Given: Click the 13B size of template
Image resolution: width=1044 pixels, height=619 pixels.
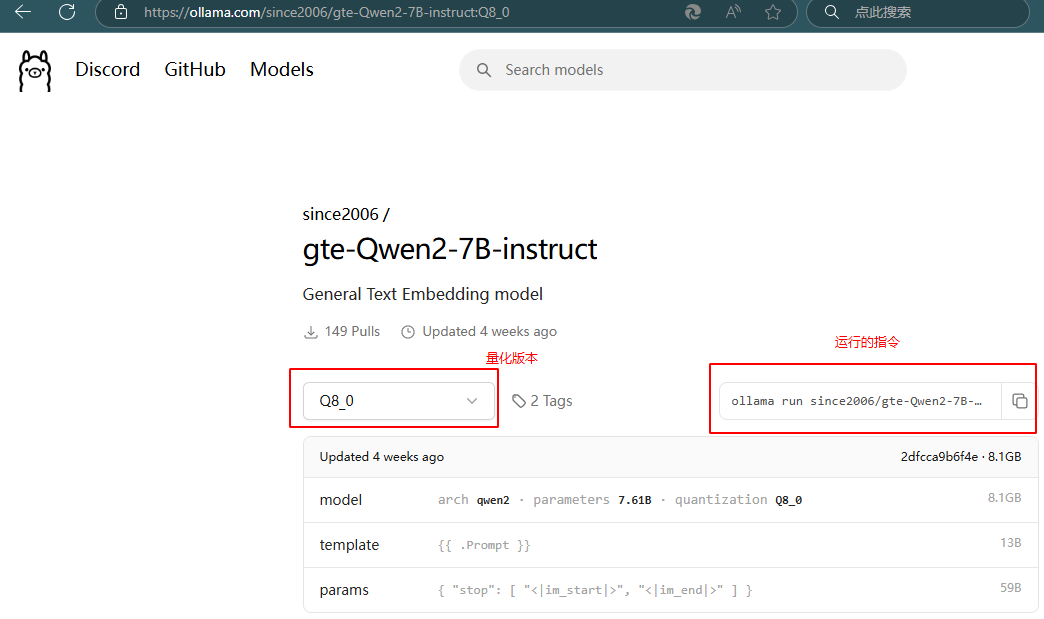Looking at the screenshot, I should point(1010,542).
